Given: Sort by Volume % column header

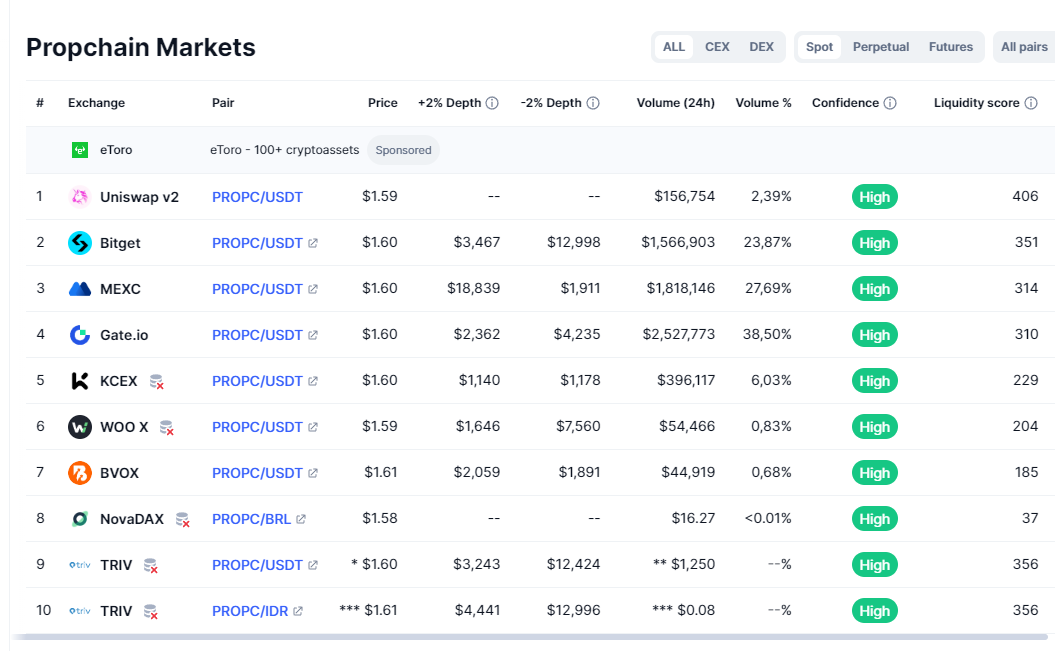Looking at the screenshot, I should coord(763,103).
